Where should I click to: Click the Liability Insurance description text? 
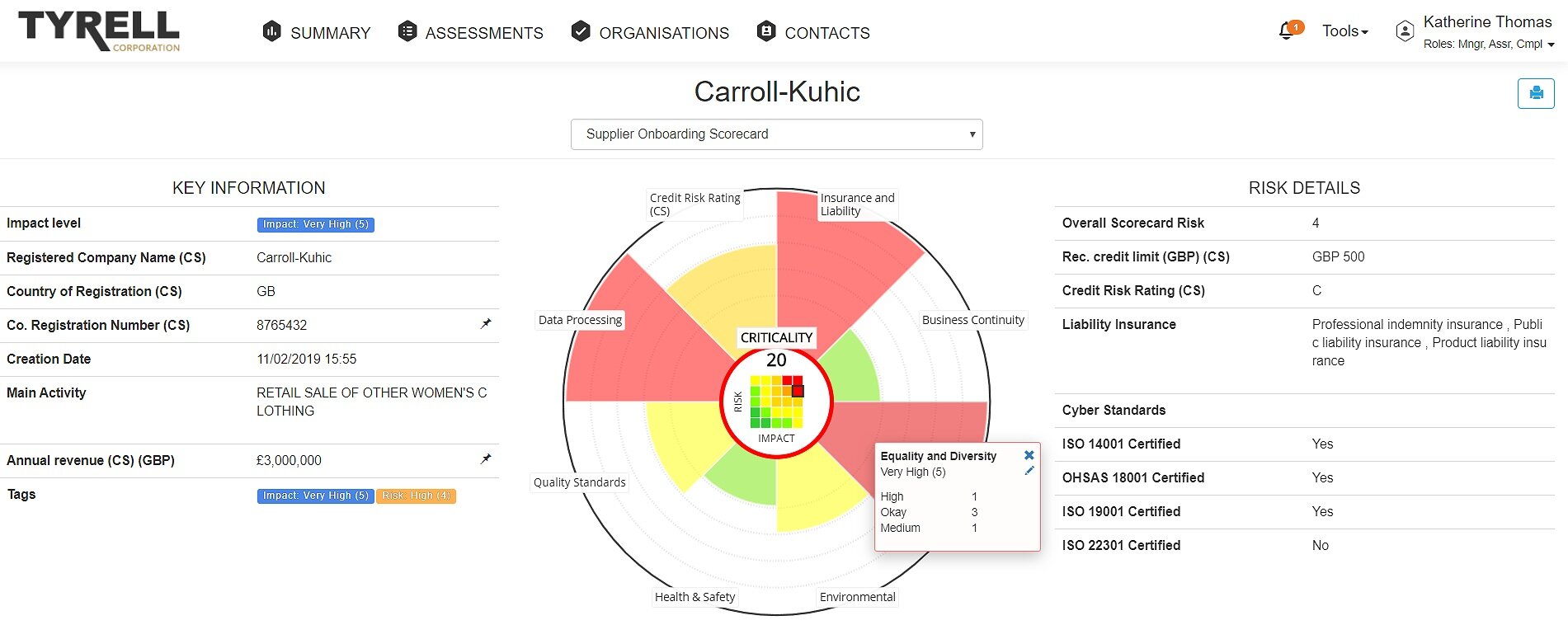pyautogui.click(x=1429, y=342)
